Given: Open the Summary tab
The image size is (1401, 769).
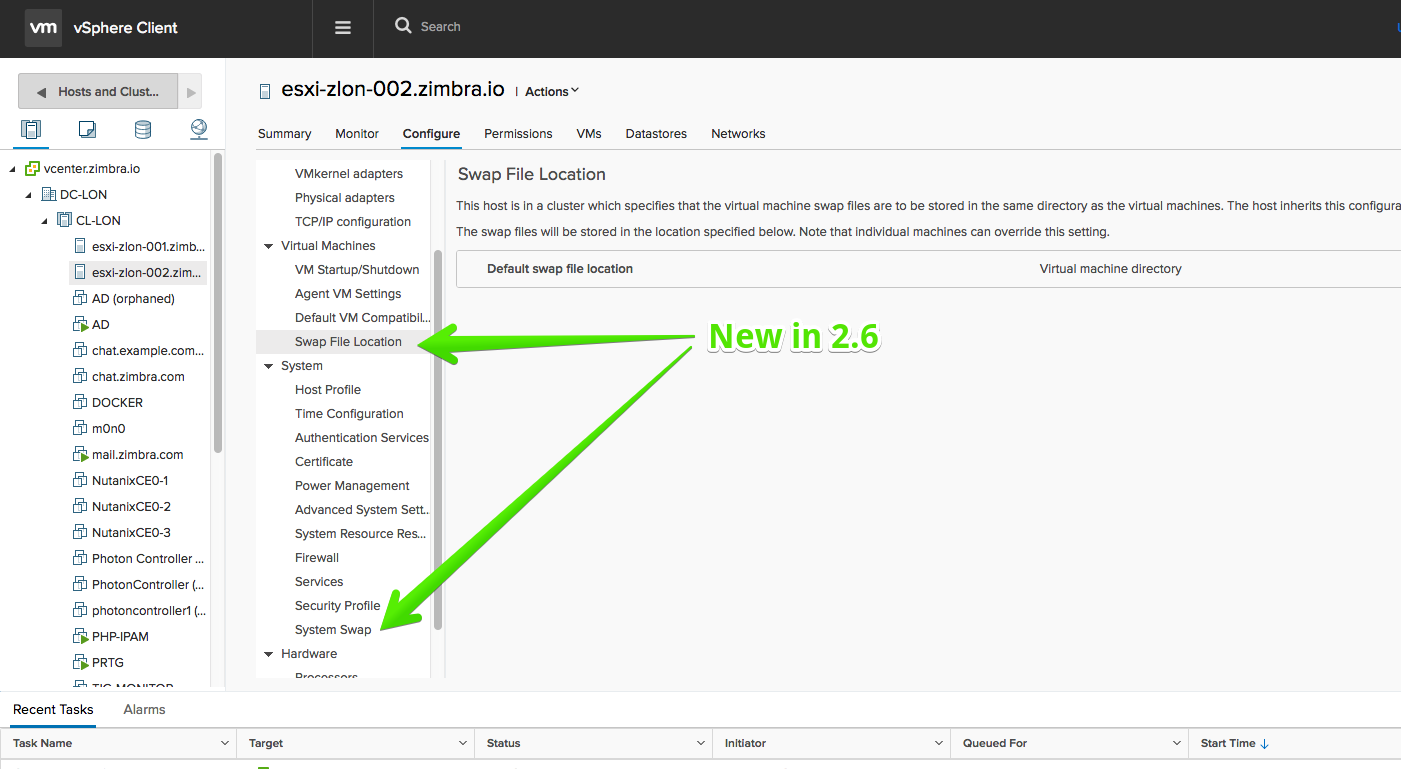Looking at the screenshot, I should [x=284, y=134].
